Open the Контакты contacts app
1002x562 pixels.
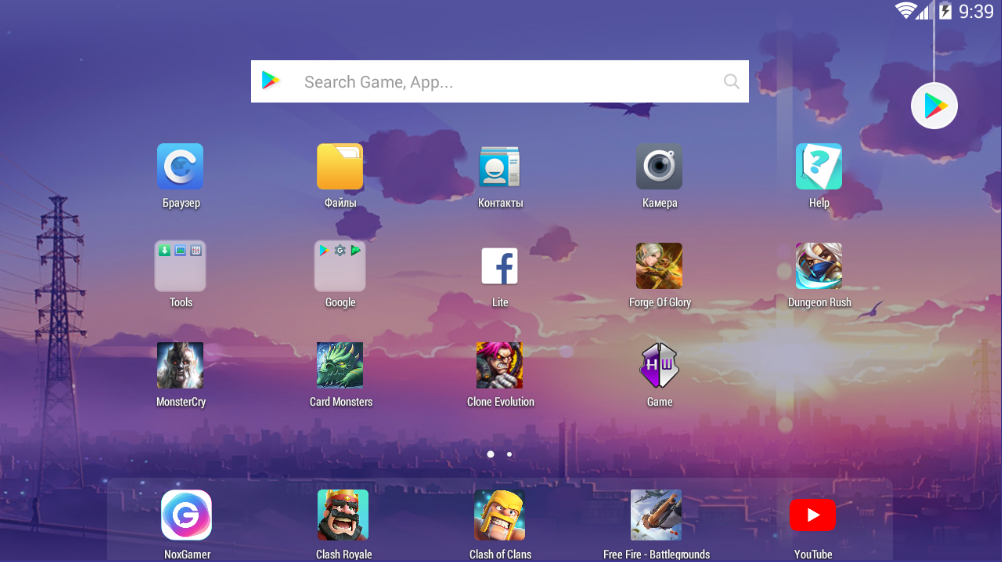coord(500,167)
